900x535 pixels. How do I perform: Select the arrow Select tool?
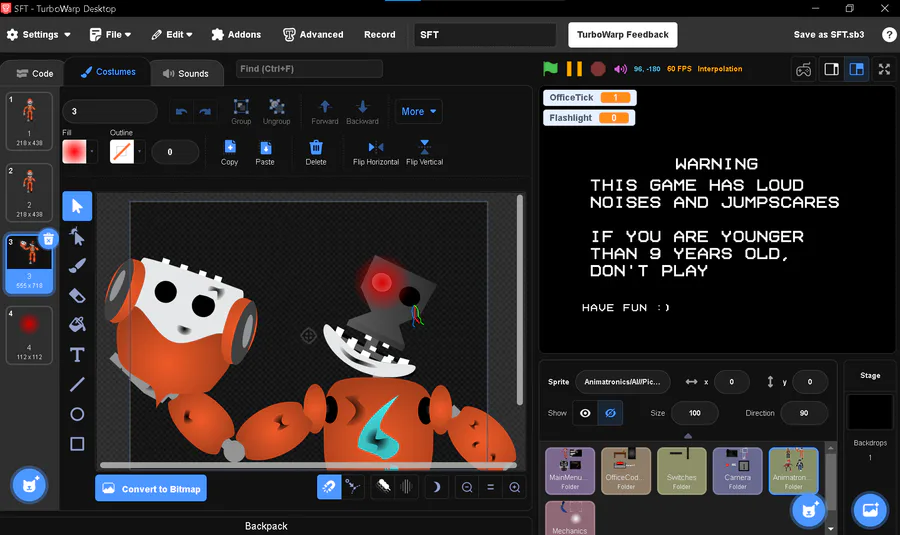coord(77,206)
